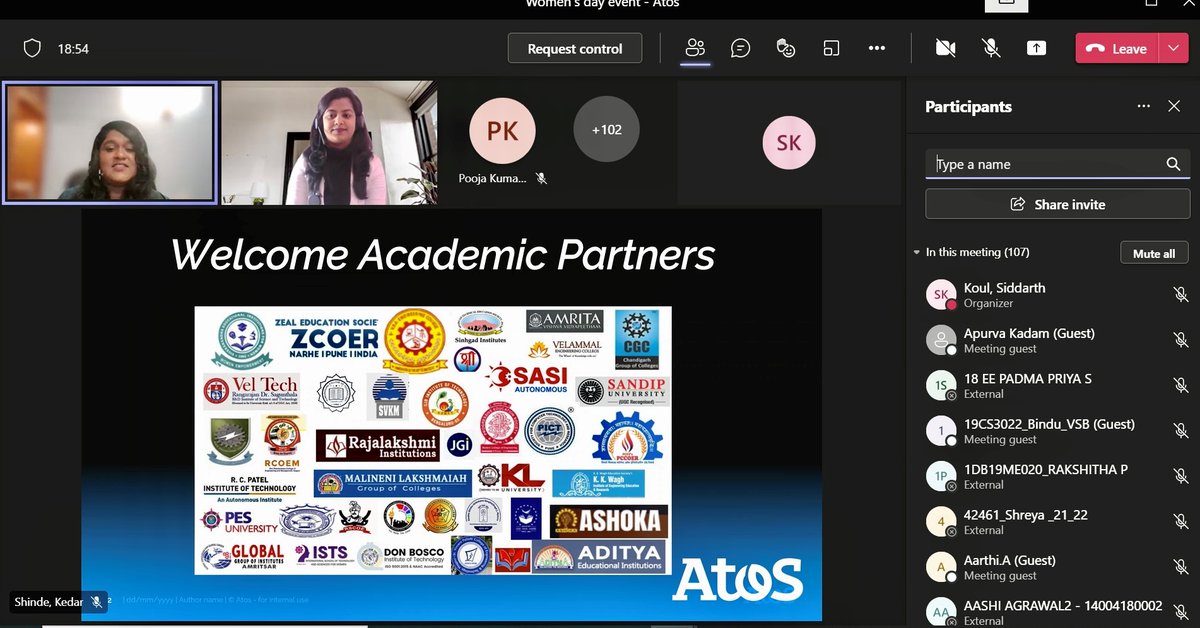Open the Participants people icon in toolbar
Viewport: 1200px width, 628px height.
pyautogui.click(x=696, y=48)
